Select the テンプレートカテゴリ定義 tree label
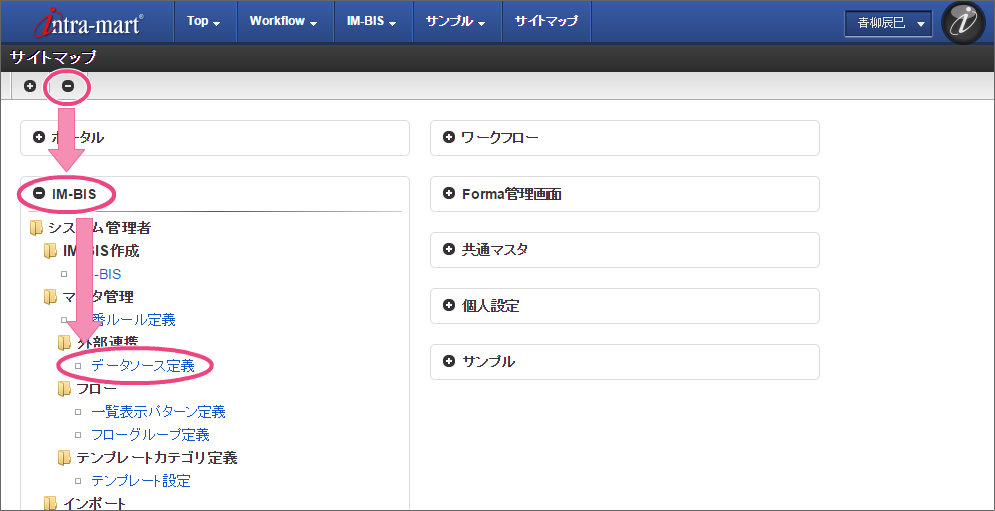 coord(157,457)
